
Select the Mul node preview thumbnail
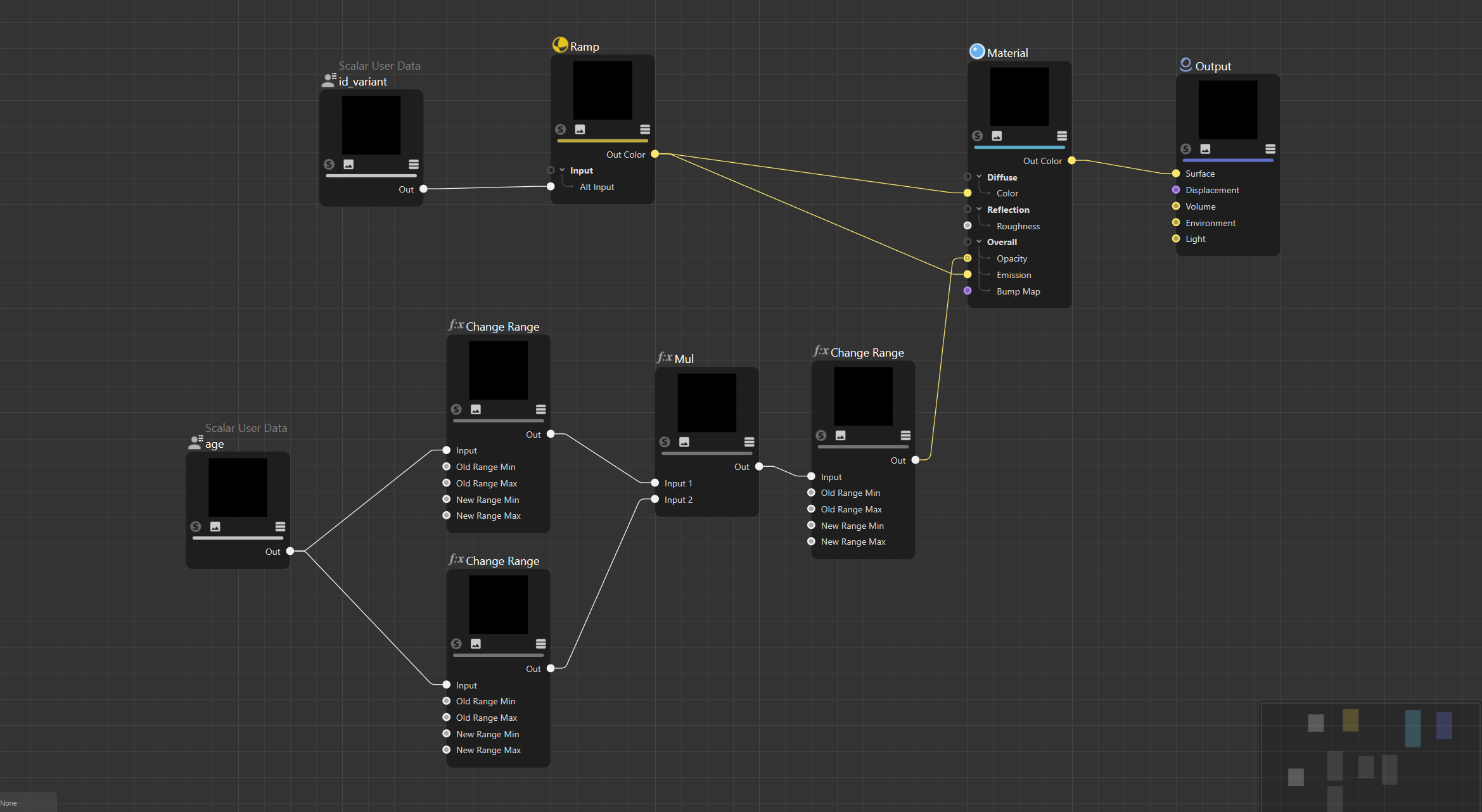point(707,403)
